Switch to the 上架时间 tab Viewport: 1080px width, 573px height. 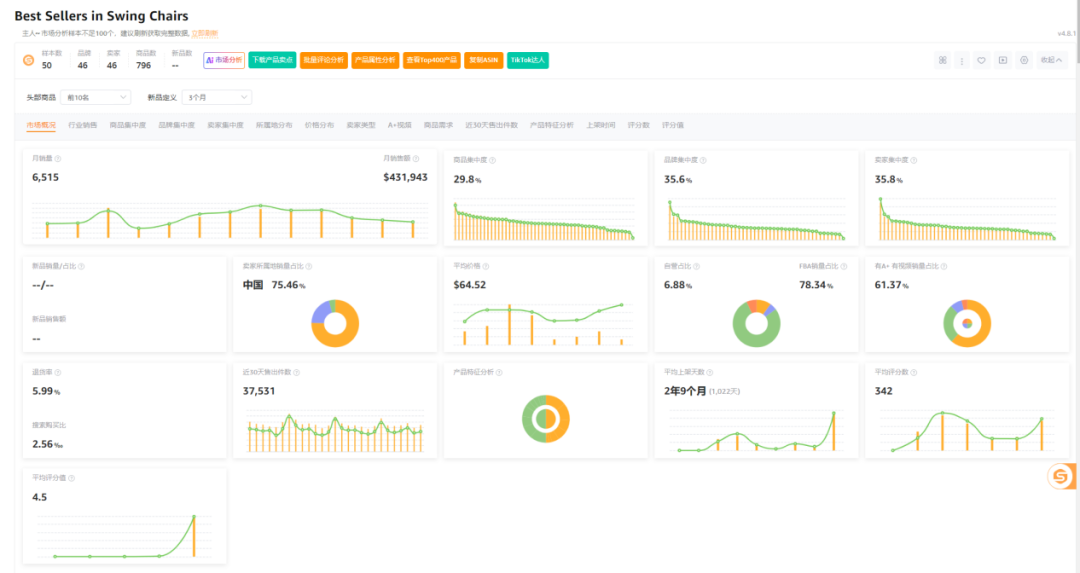coord(601,125)
